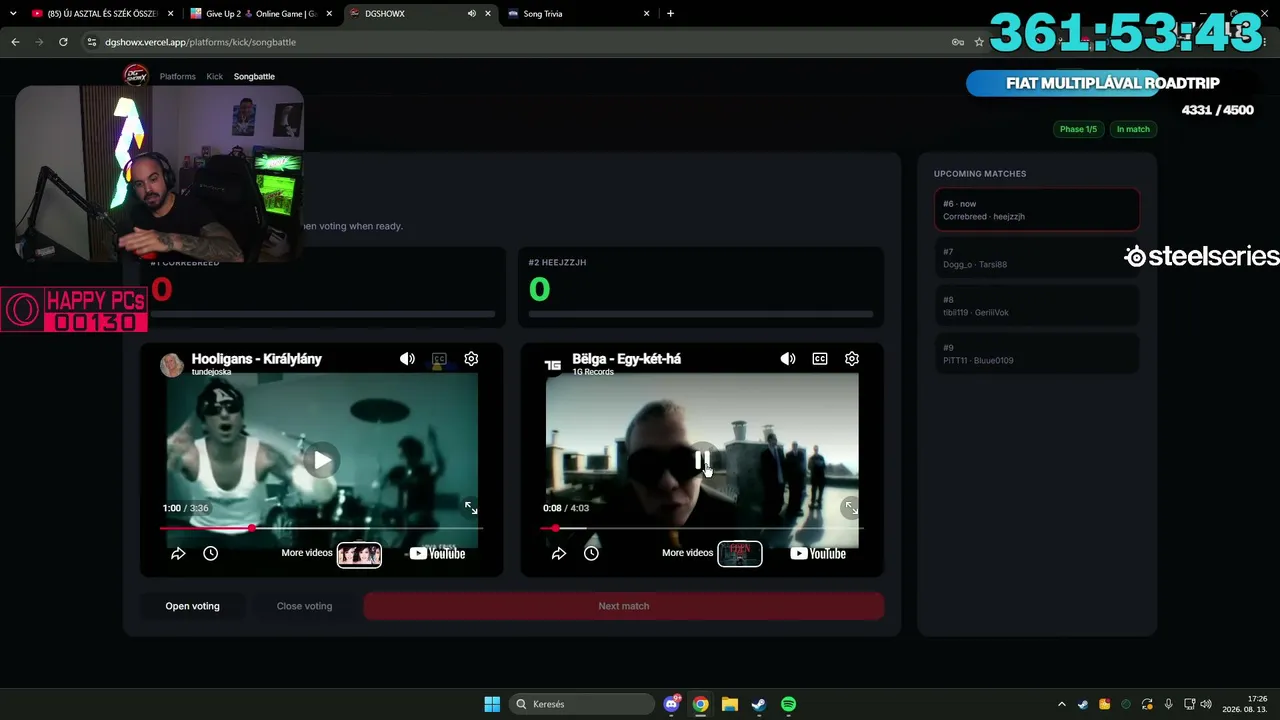1280x720 pixels.
Task: Select match #7 Dogg_o vs Tarsi88
Action: click(x=1037, y=258)
